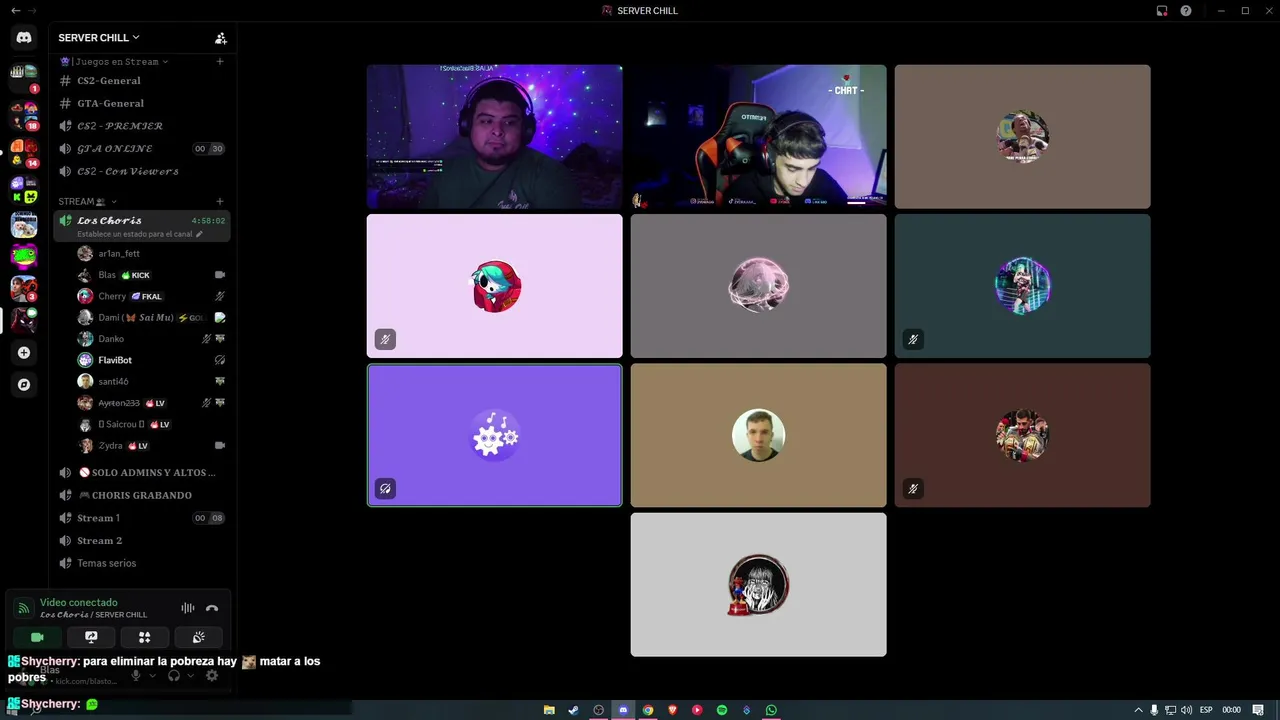Focus the purple FlaviBot gear avatar tile
Screen dimensions: 1280x720
(x=494, y=435)
